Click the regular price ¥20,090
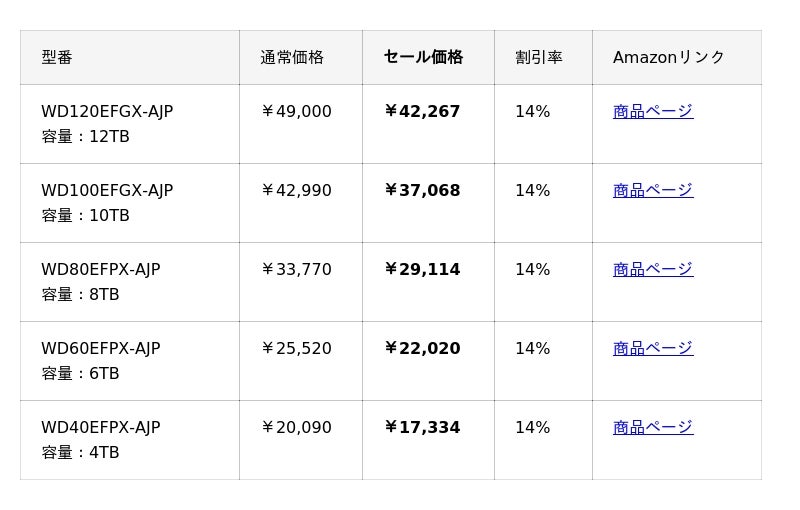 coord(296,427)
